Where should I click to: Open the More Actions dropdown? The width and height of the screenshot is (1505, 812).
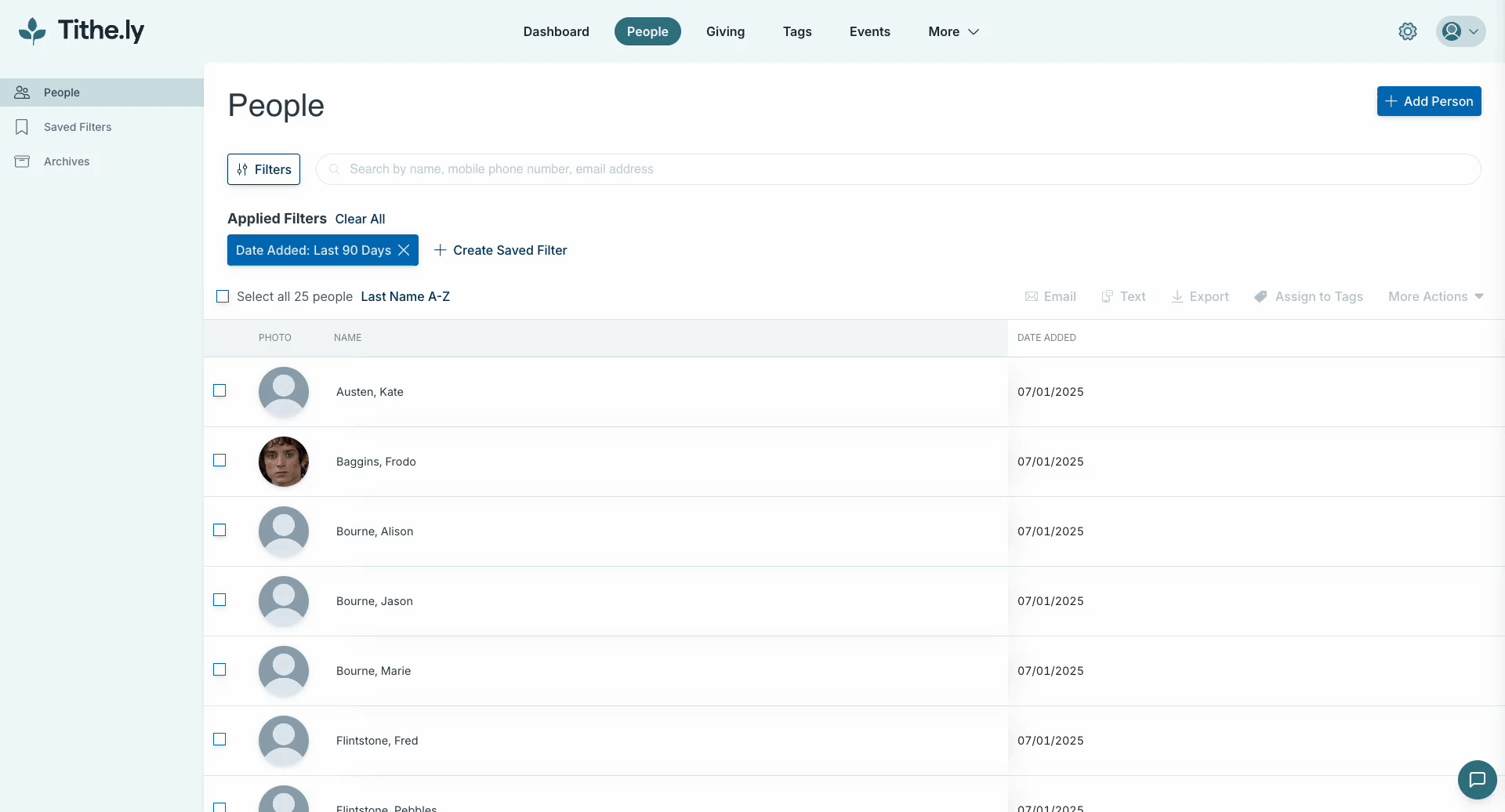(1435, 296)
